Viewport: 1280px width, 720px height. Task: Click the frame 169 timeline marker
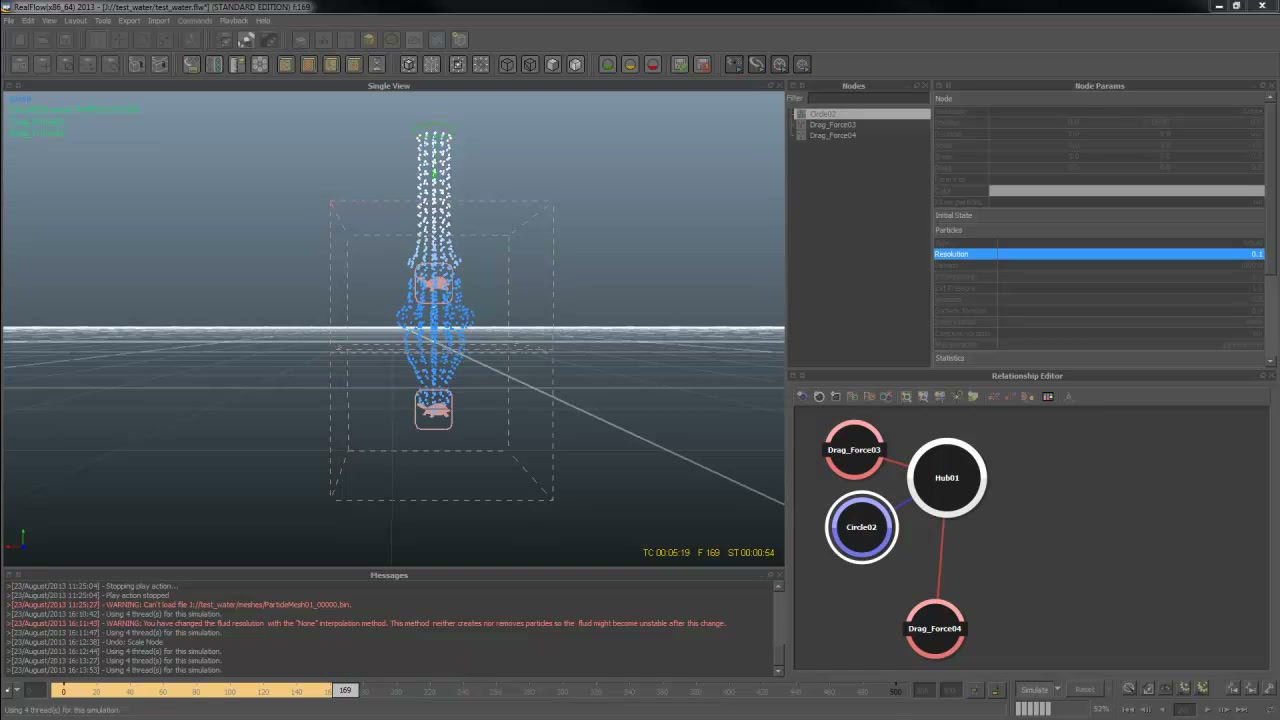pos(345,691)
